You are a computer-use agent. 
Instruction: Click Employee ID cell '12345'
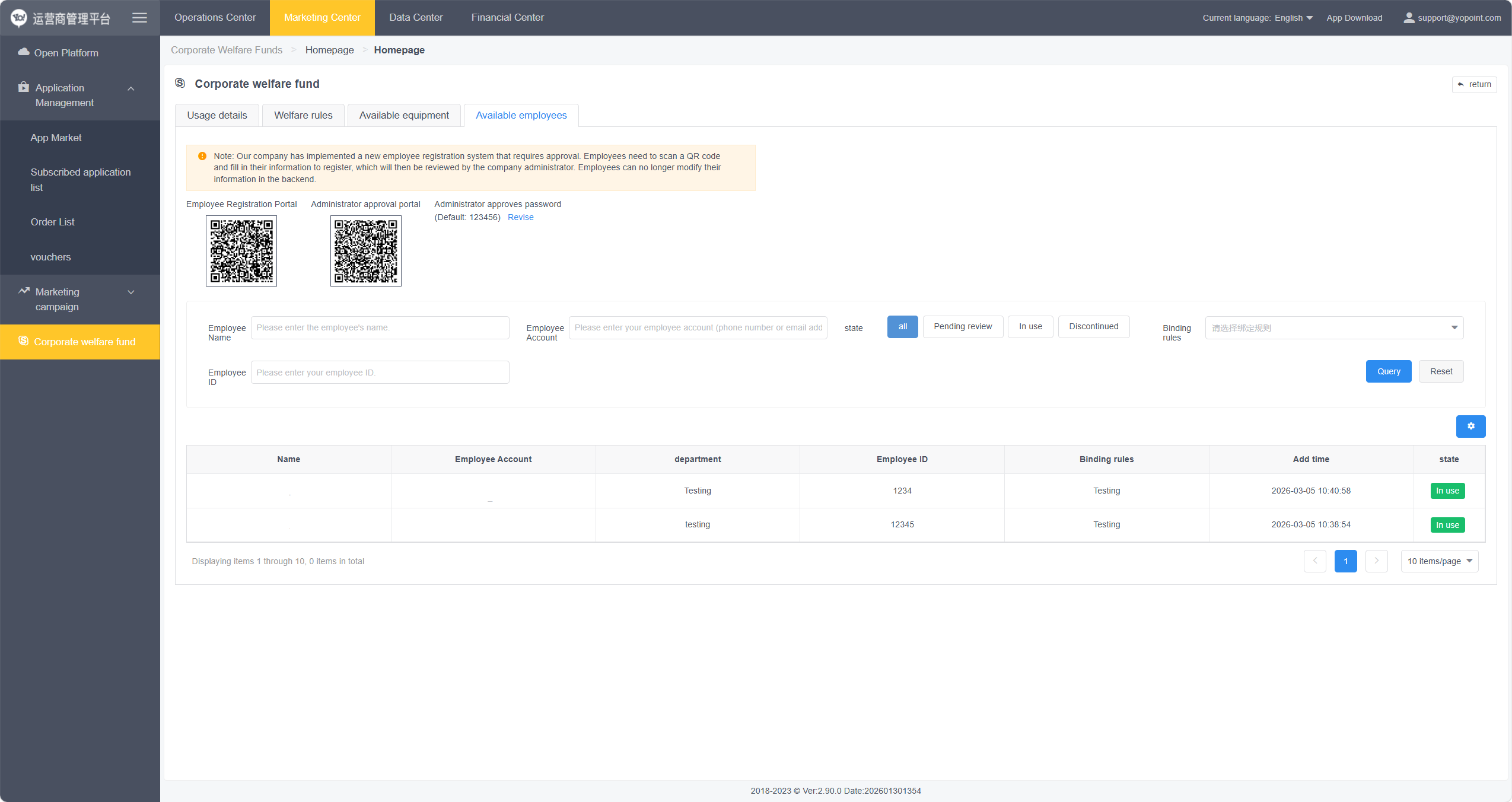(x=902, y=524)
